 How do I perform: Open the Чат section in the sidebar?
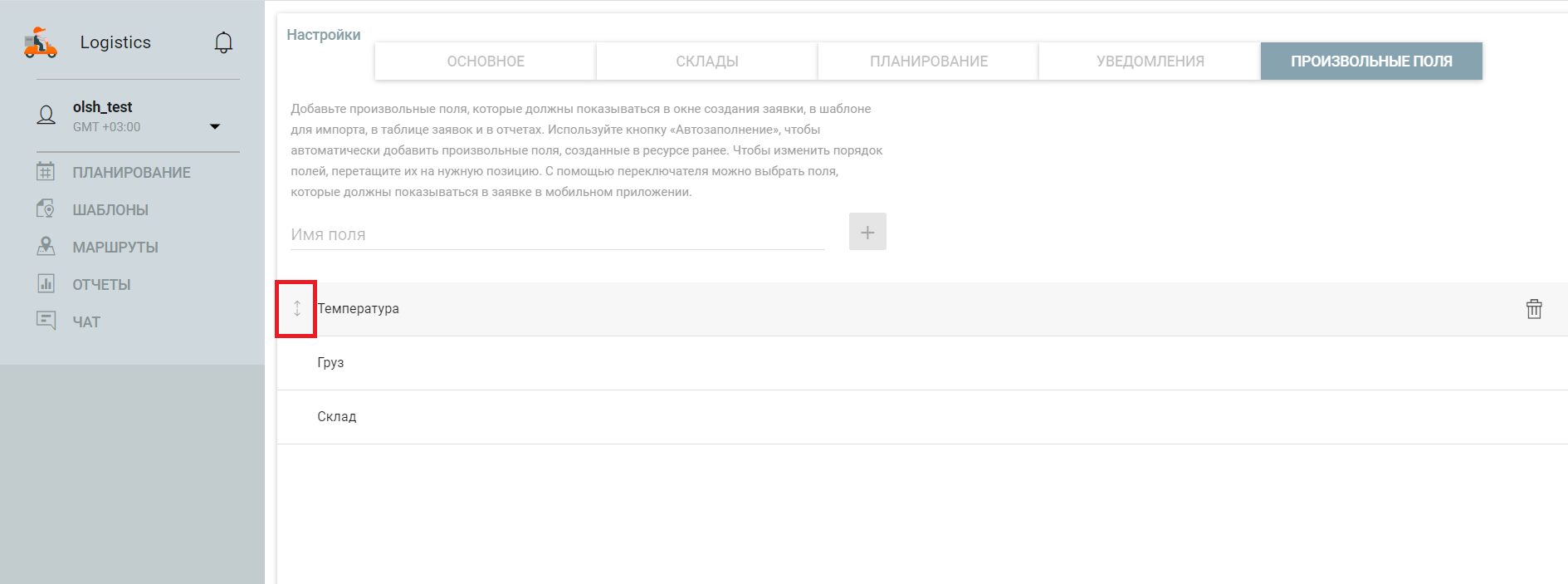point(86,322)
